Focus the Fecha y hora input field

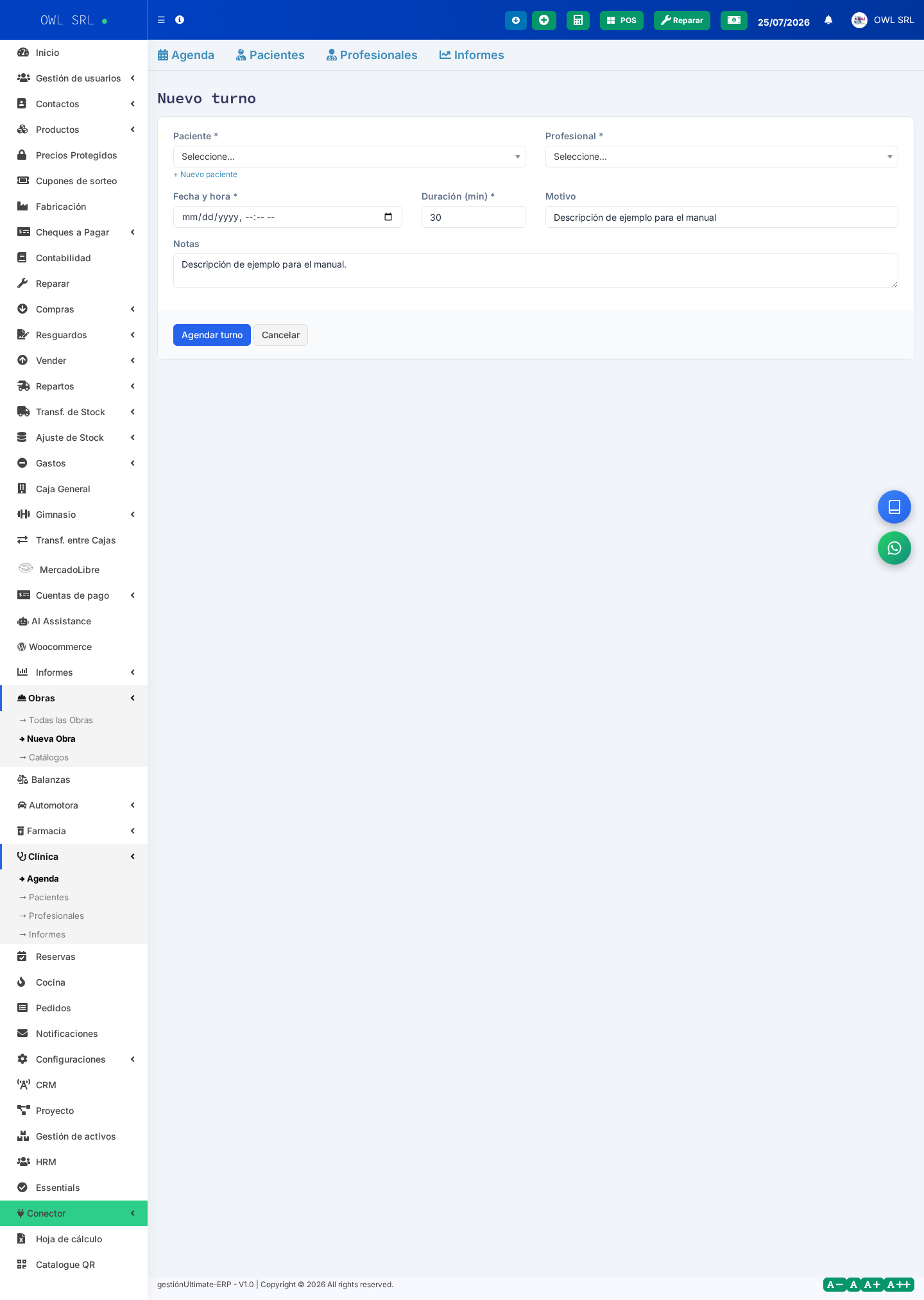point(287,217)
